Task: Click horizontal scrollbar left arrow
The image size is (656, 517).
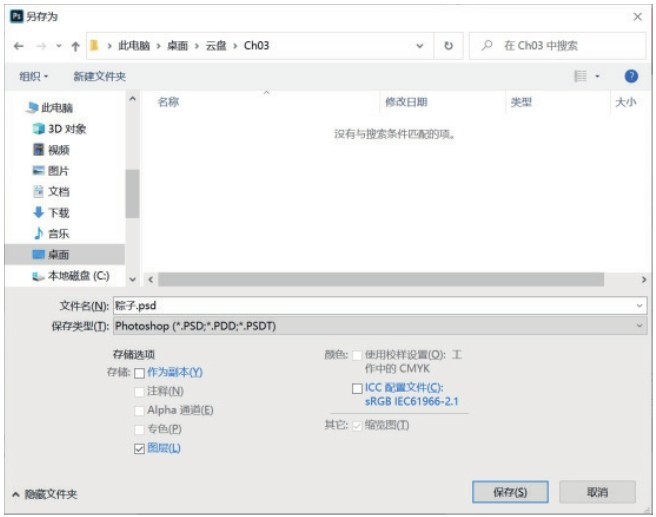Action: pos(151,279)
